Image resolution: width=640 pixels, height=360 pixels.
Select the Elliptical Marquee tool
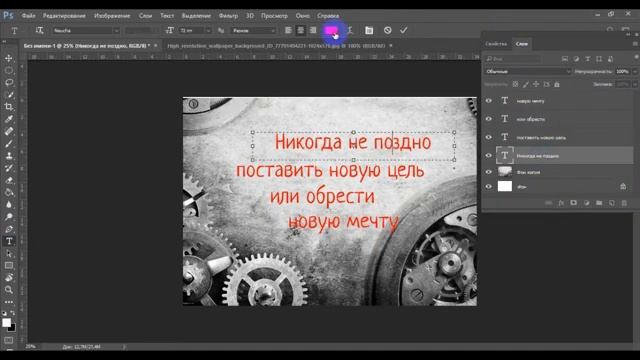(x=9, y=71)
